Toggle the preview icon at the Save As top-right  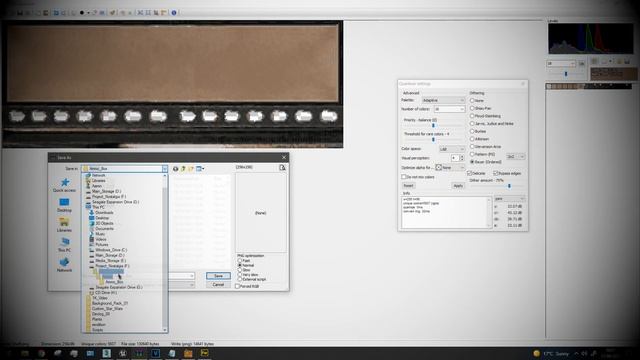[282, 168]
